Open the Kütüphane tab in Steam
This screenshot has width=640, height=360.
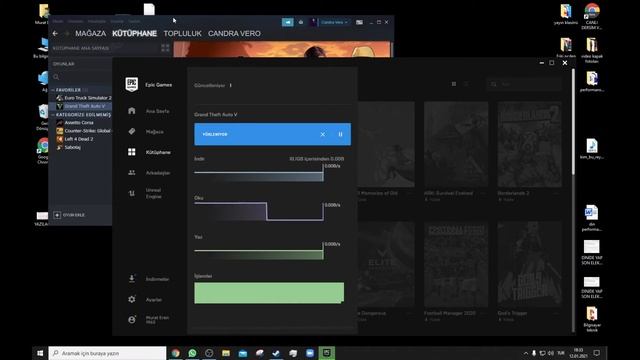pyautogui.click(x=134, y=33)
